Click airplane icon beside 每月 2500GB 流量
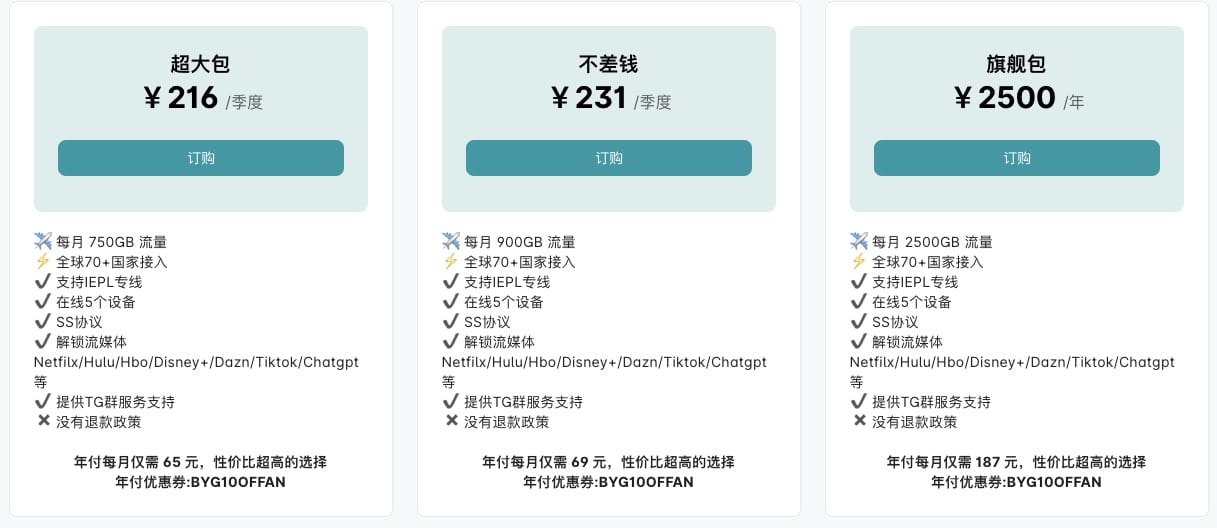Viewport: 1217px width, 528px height. (x=859, y=241)
